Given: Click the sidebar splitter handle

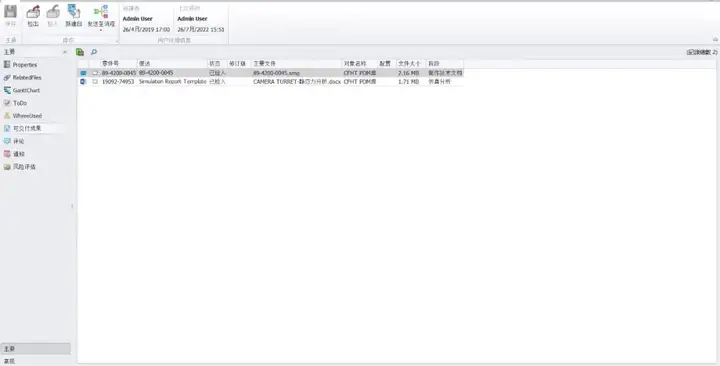Looking at the screenshot, I should click(x=72, y=206).
